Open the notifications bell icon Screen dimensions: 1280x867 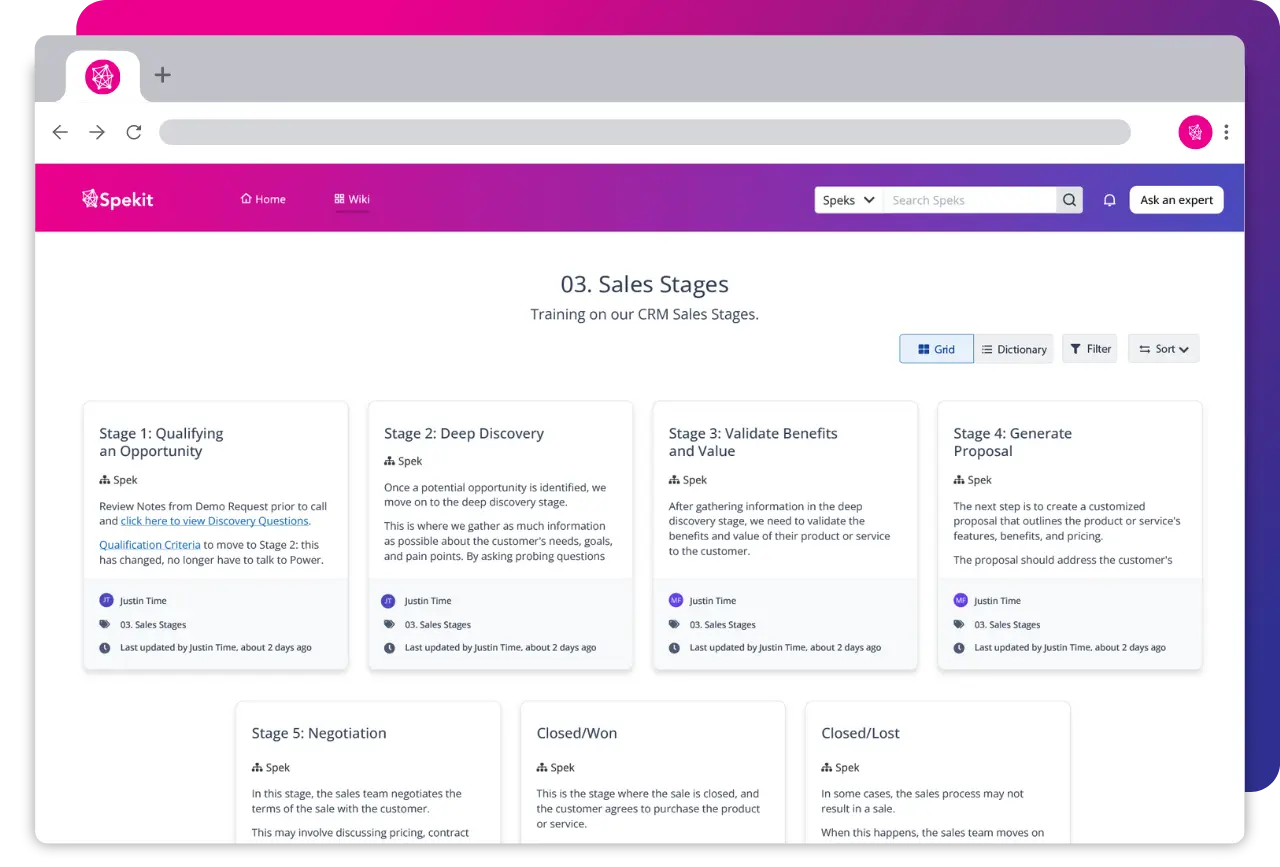pyautogui.click(x=1109, y=199)
